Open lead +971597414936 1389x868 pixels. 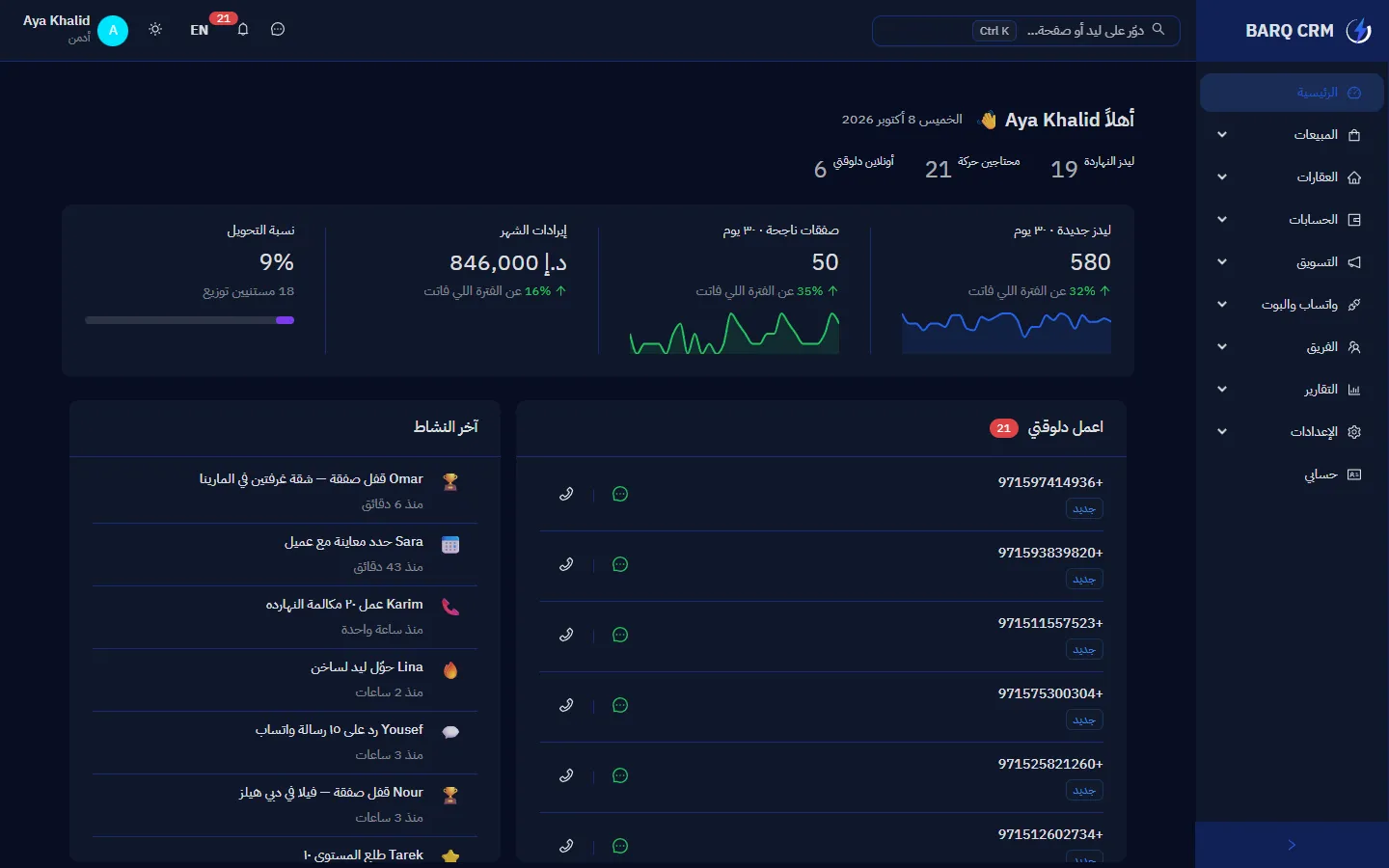(x=1050, y=482)
